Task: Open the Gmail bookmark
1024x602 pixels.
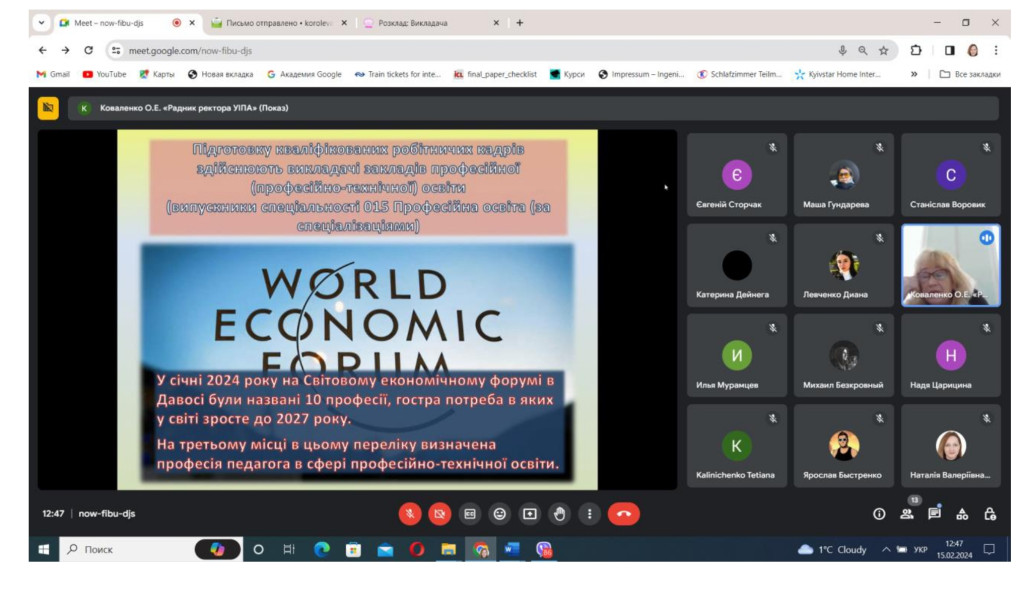Action: pyautogui.click(x=53, y=74)
